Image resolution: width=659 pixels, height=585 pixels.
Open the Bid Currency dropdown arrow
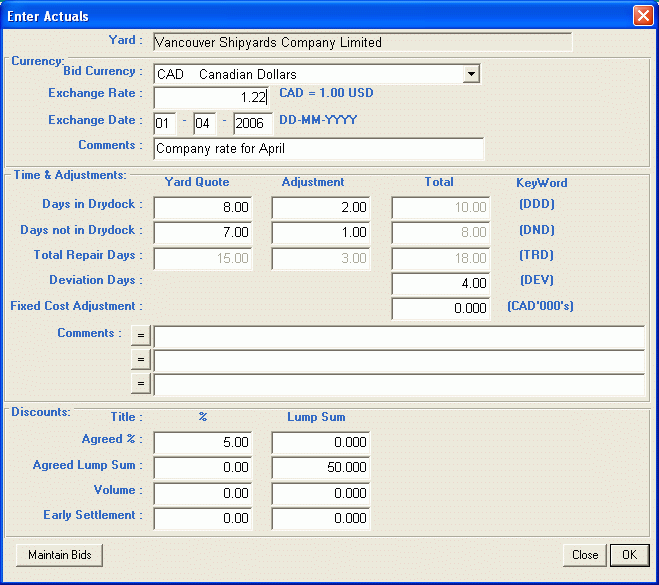471,74
